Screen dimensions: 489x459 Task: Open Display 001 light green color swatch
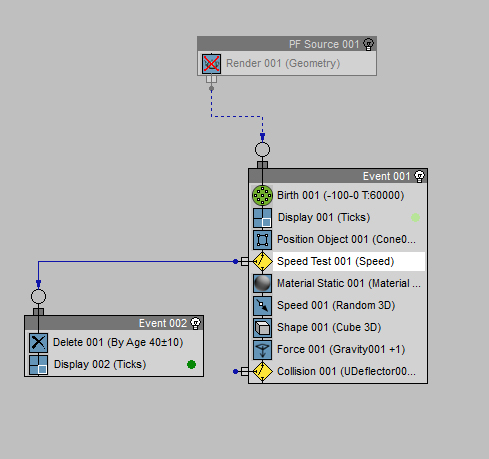tap(415, 218)
